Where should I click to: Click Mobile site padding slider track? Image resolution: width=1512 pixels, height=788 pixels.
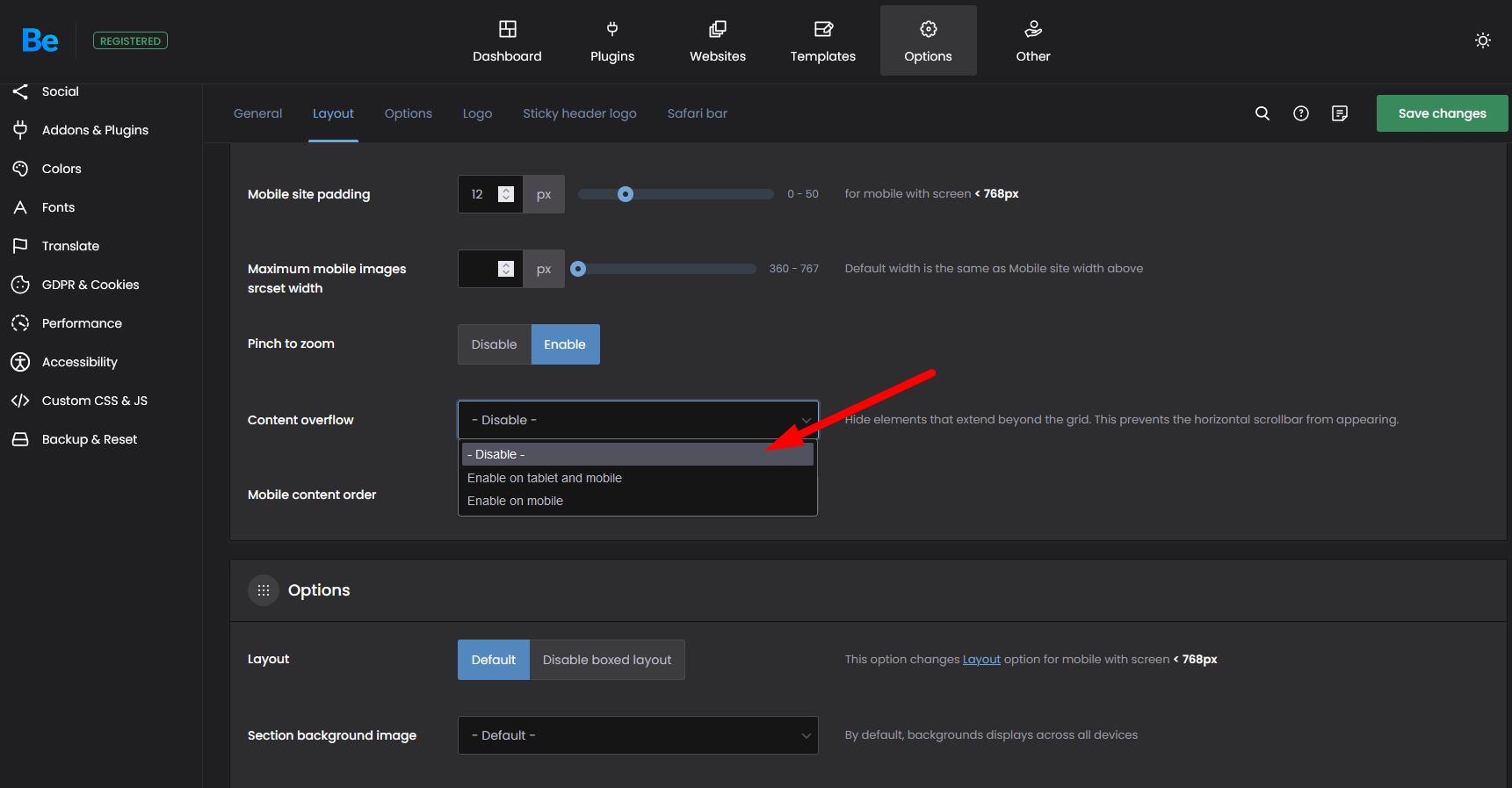tap(676, 194)
